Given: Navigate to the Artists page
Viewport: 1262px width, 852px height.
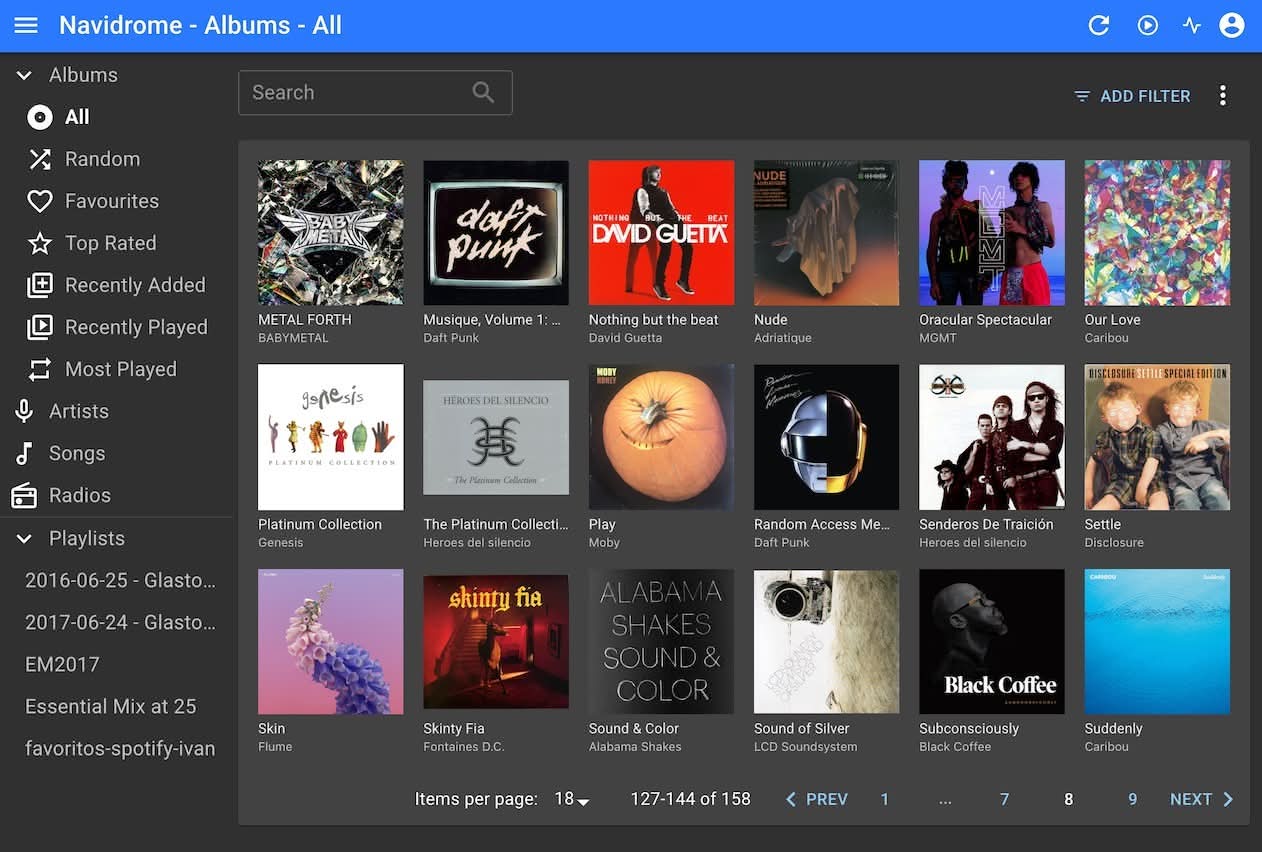Looking at the screenshot, I should [x=116, y=411].
